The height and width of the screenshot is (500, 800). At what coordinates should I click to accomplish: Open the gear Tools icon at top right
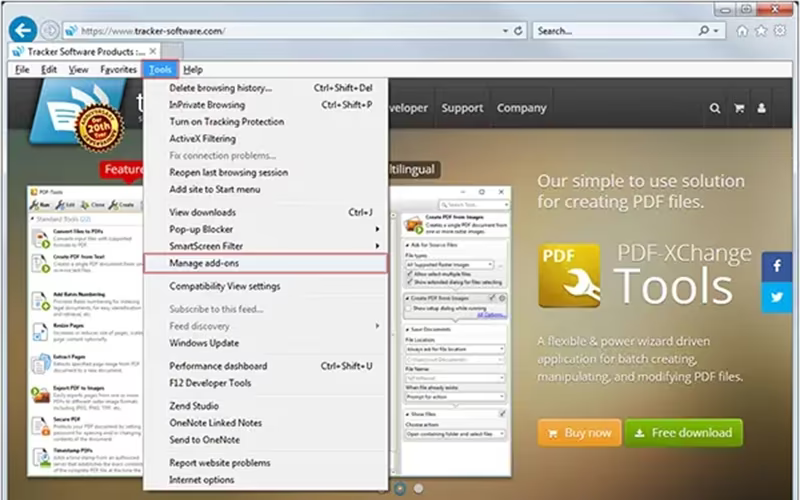(x=780, y=31)
